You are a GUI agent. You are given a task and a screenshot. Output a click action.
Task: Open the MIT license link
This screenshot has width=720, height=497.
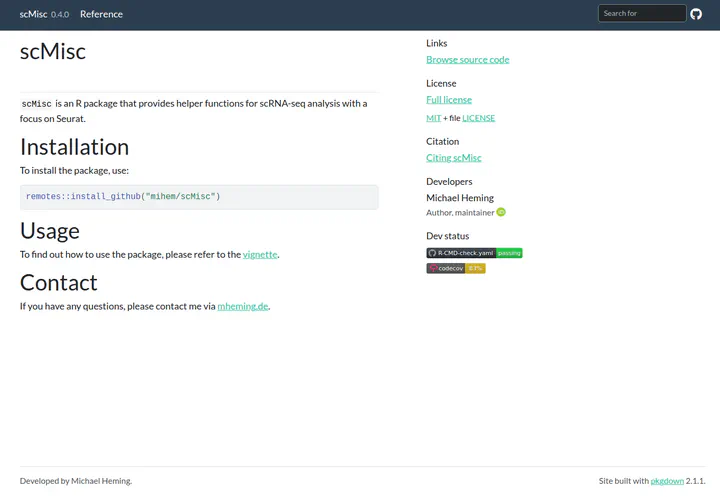[433, 118]
